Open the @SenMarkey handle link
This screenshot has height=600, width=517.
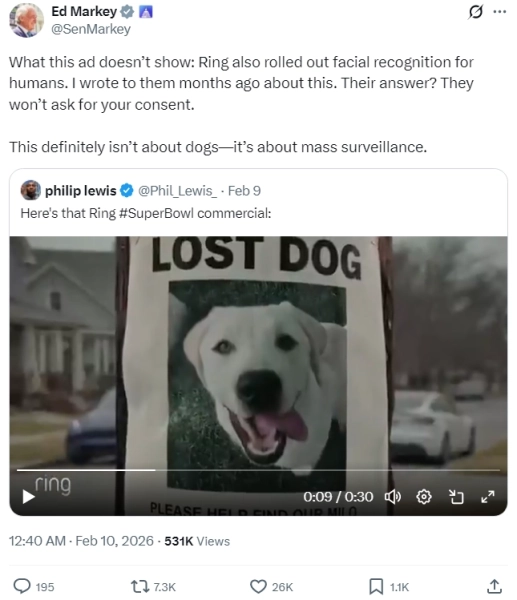point(91,29)
